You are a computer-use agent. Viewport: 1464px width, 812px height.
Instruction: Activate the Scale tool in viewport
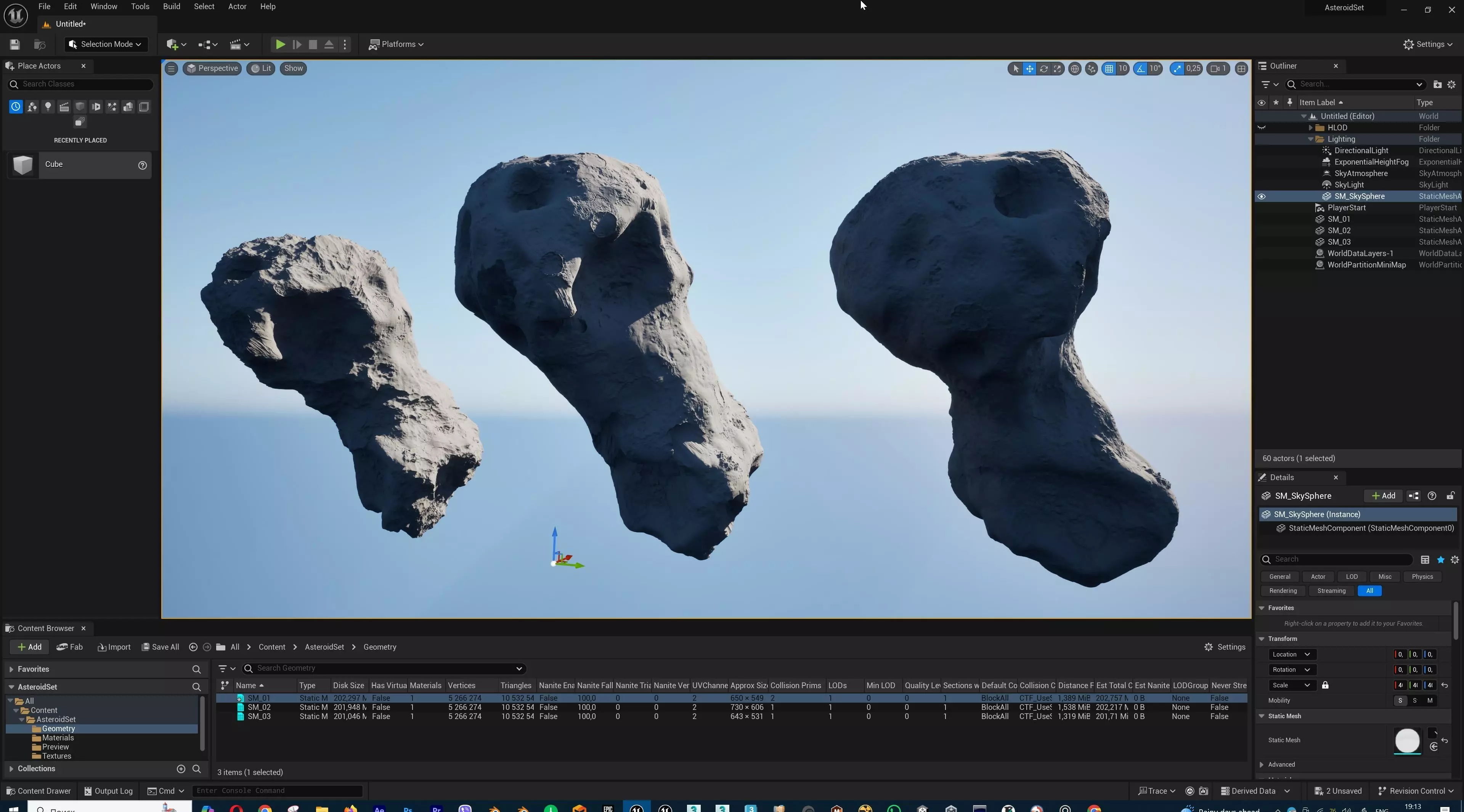click(x=1057, y=69)
